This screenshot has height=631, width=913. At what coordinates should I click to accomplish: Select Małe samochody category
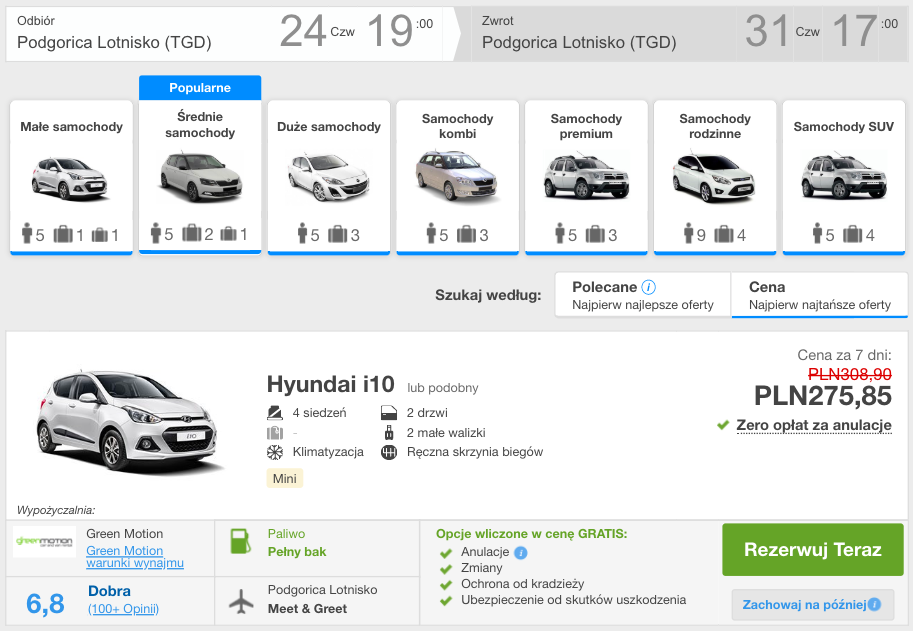tap(72, 178)
